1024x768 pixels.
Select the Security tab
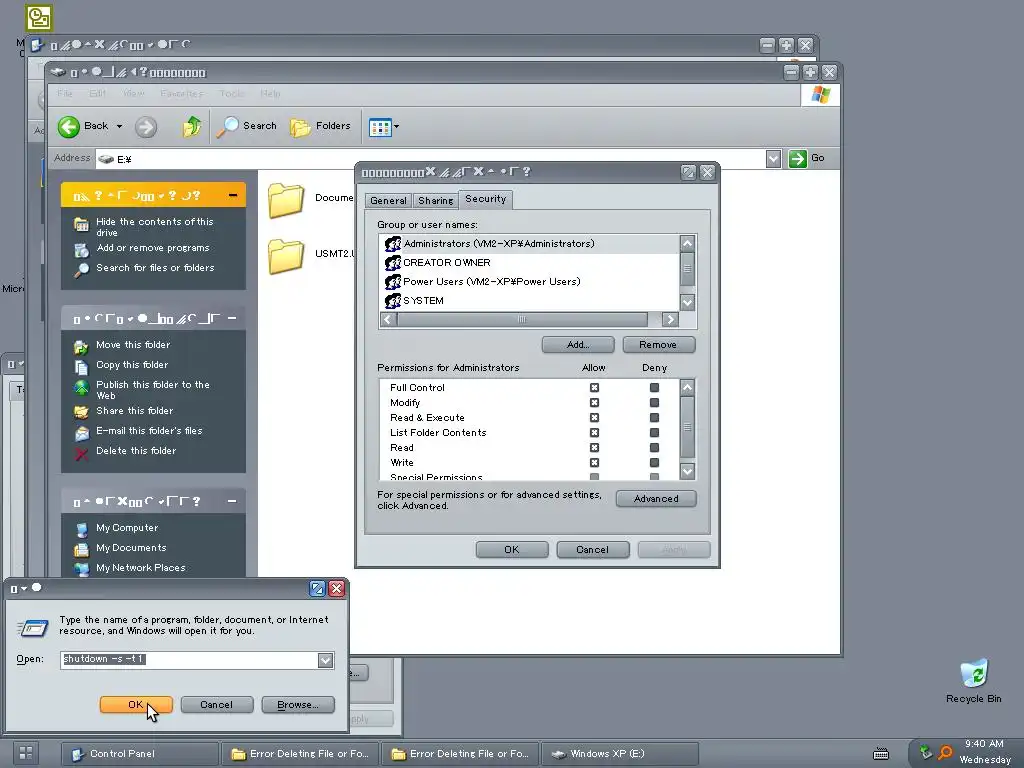tap(485, 199)
